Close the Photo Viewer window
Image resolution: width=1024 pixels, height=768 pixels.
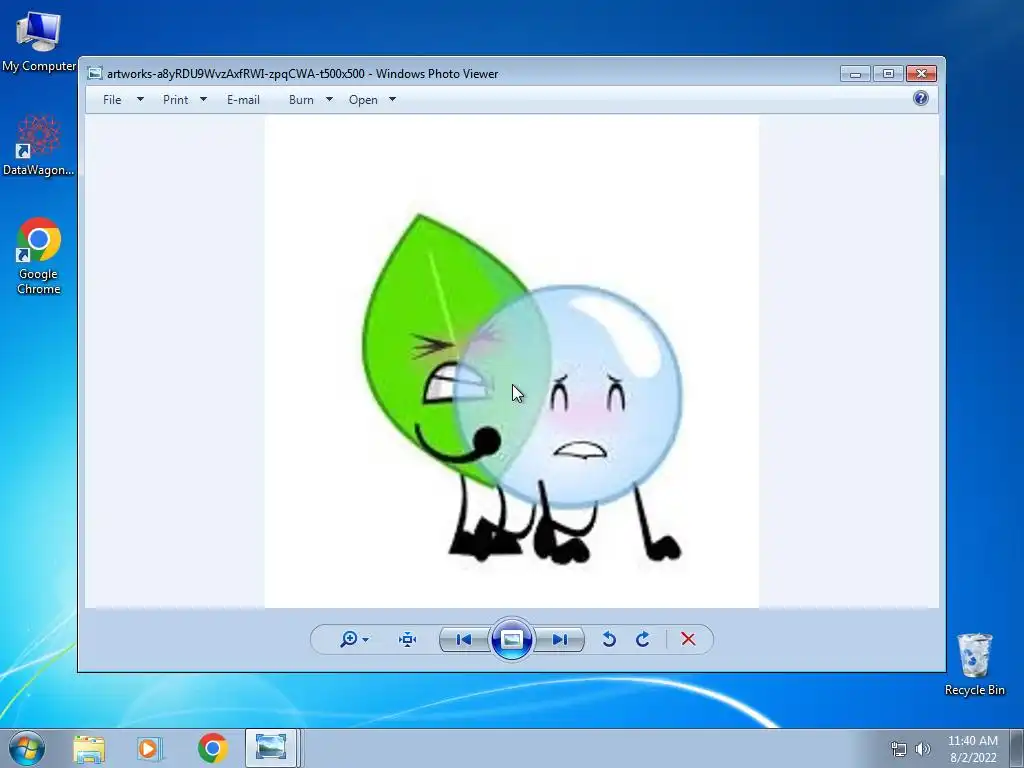(921, 74)
